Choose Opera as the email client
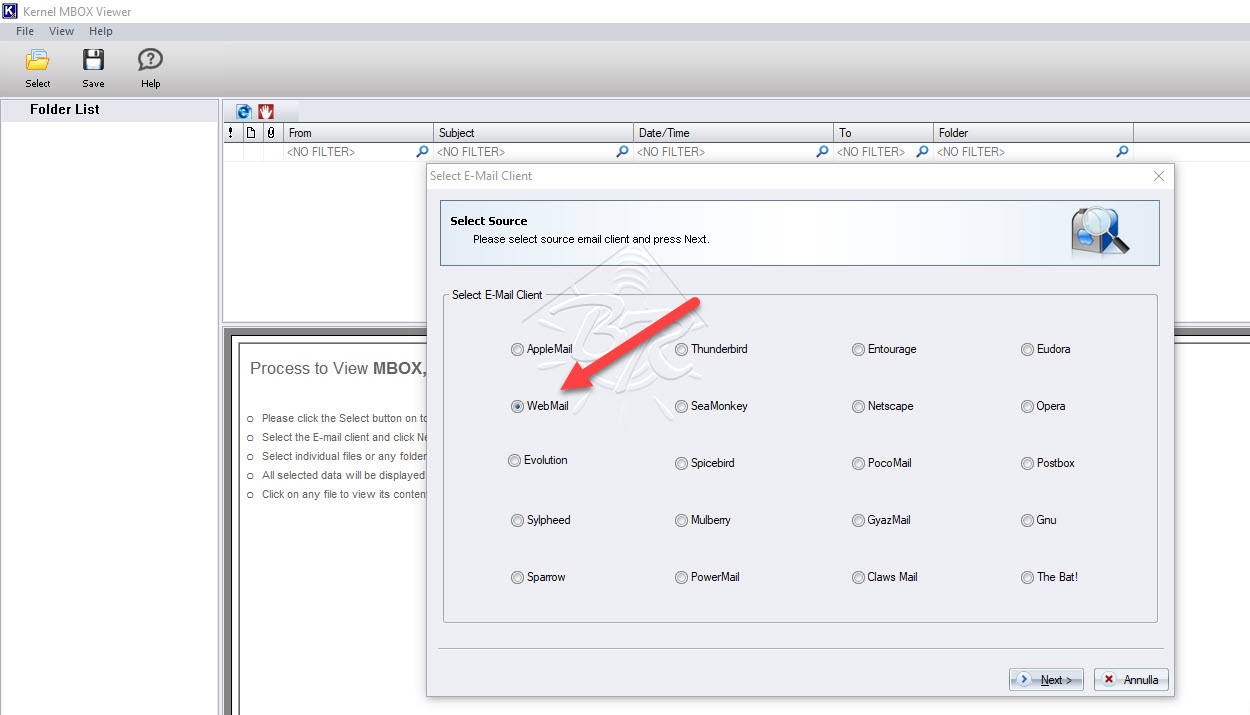The image size is (1250, 715). [1027, 406]
